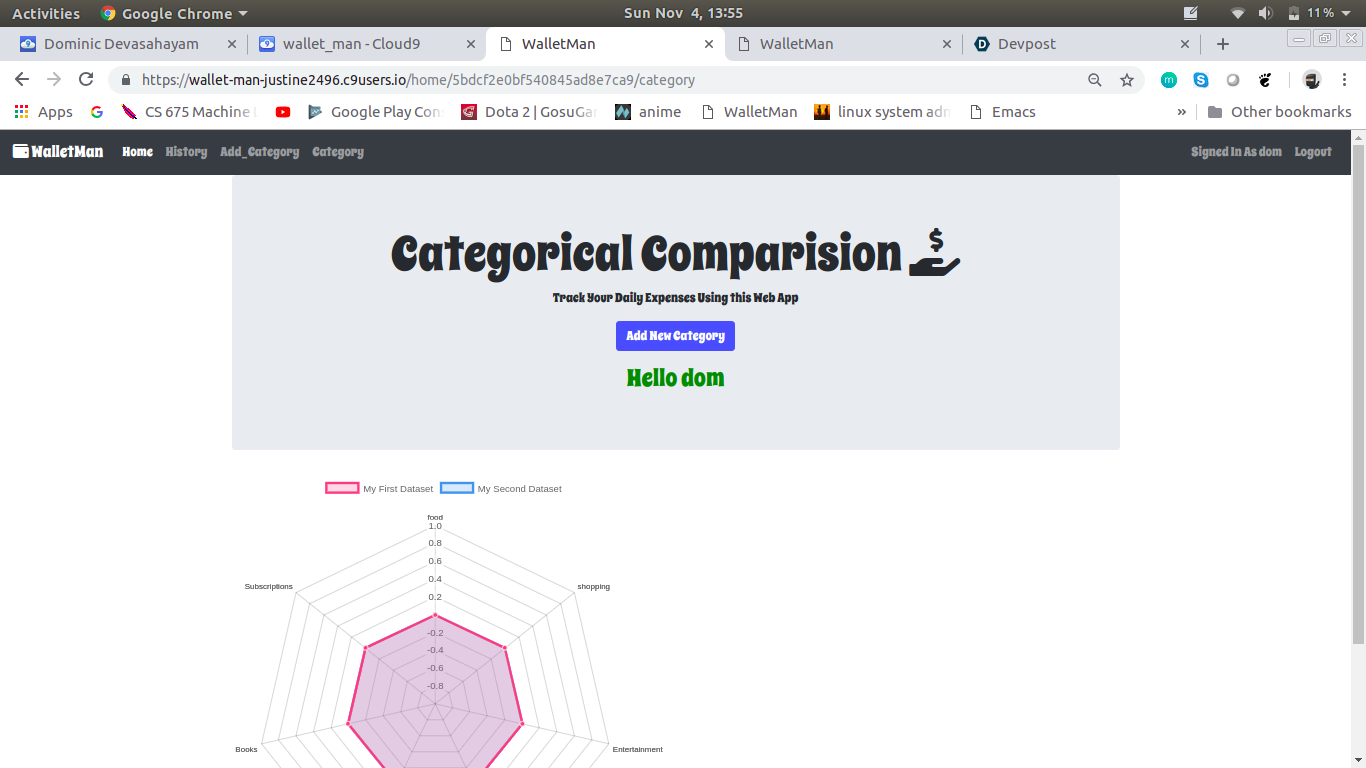Click the Add New Category button
The width and height of the screenshot is (1366, 768).
(675, 336)
